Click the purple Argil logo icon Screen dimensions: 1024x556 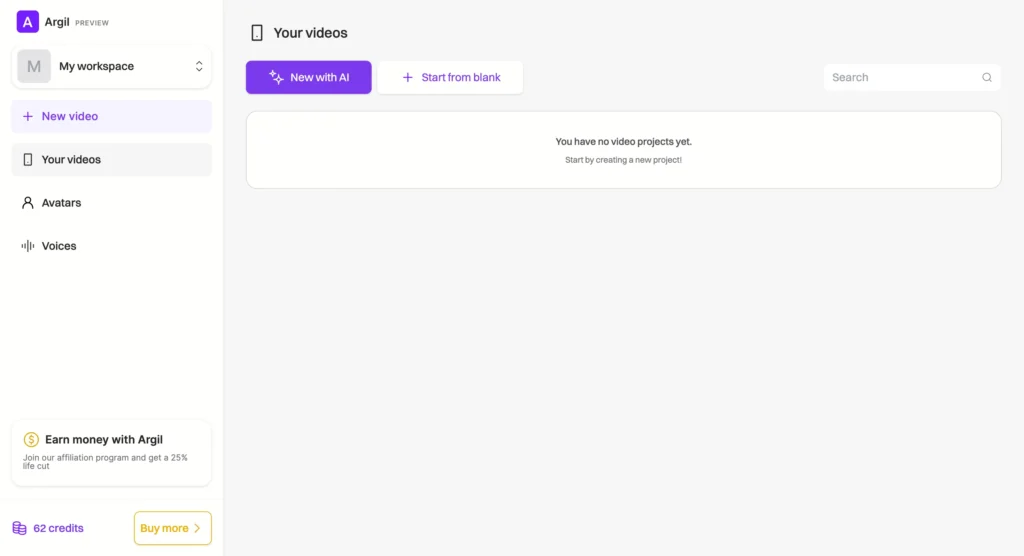tap(27, 22)
